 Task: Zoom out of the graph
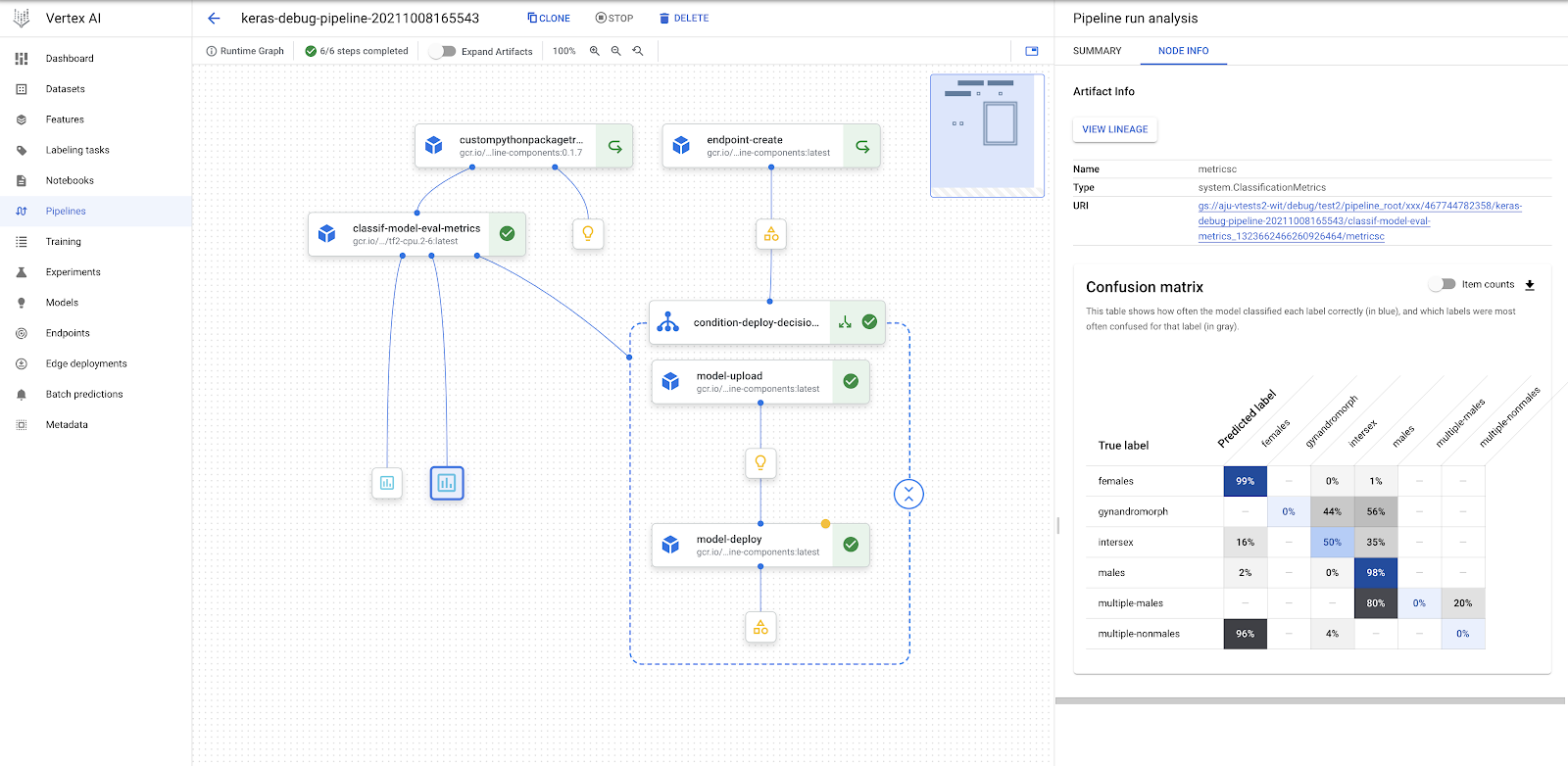616,51
